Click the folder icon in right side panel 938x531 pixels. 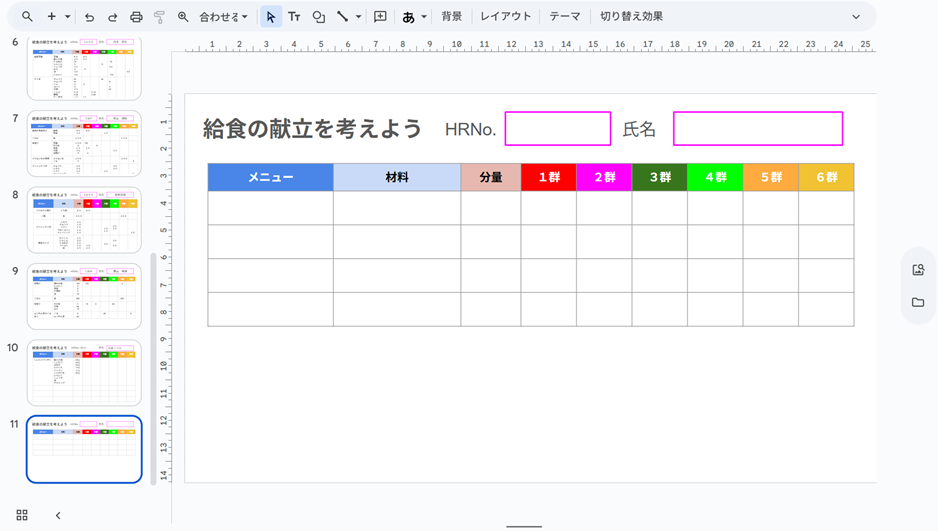point(918,302)
